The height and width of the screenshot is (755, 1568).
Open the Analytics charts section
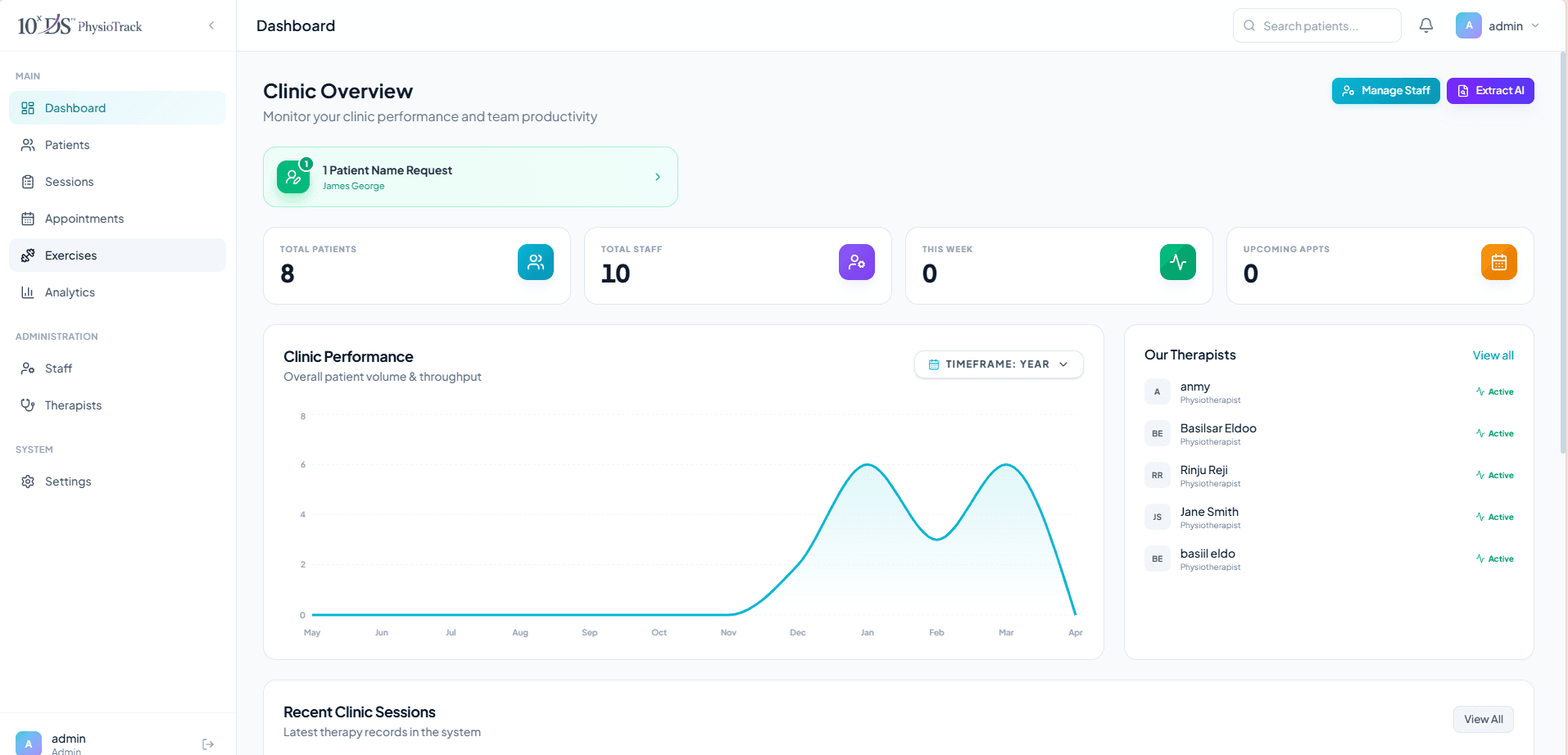click(29, 292)
